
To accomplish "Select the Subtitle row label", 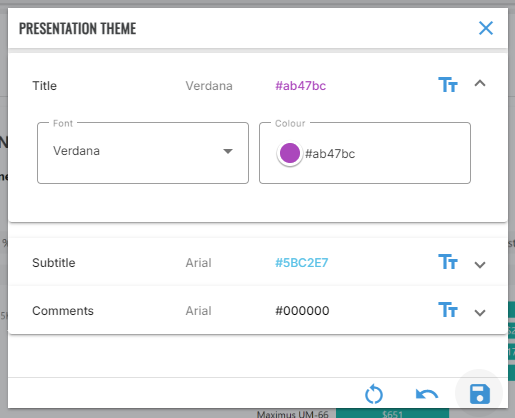I will point(54,263).
